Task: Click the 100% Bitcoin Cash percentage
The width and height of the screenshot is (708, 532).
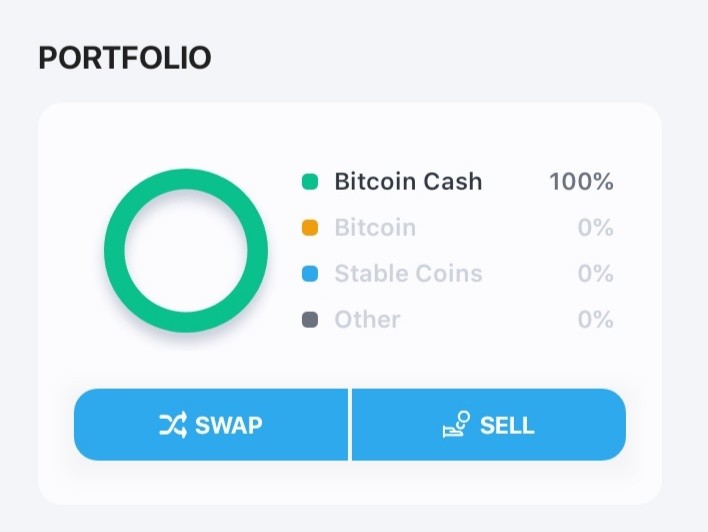Action: tap(582, 182)
